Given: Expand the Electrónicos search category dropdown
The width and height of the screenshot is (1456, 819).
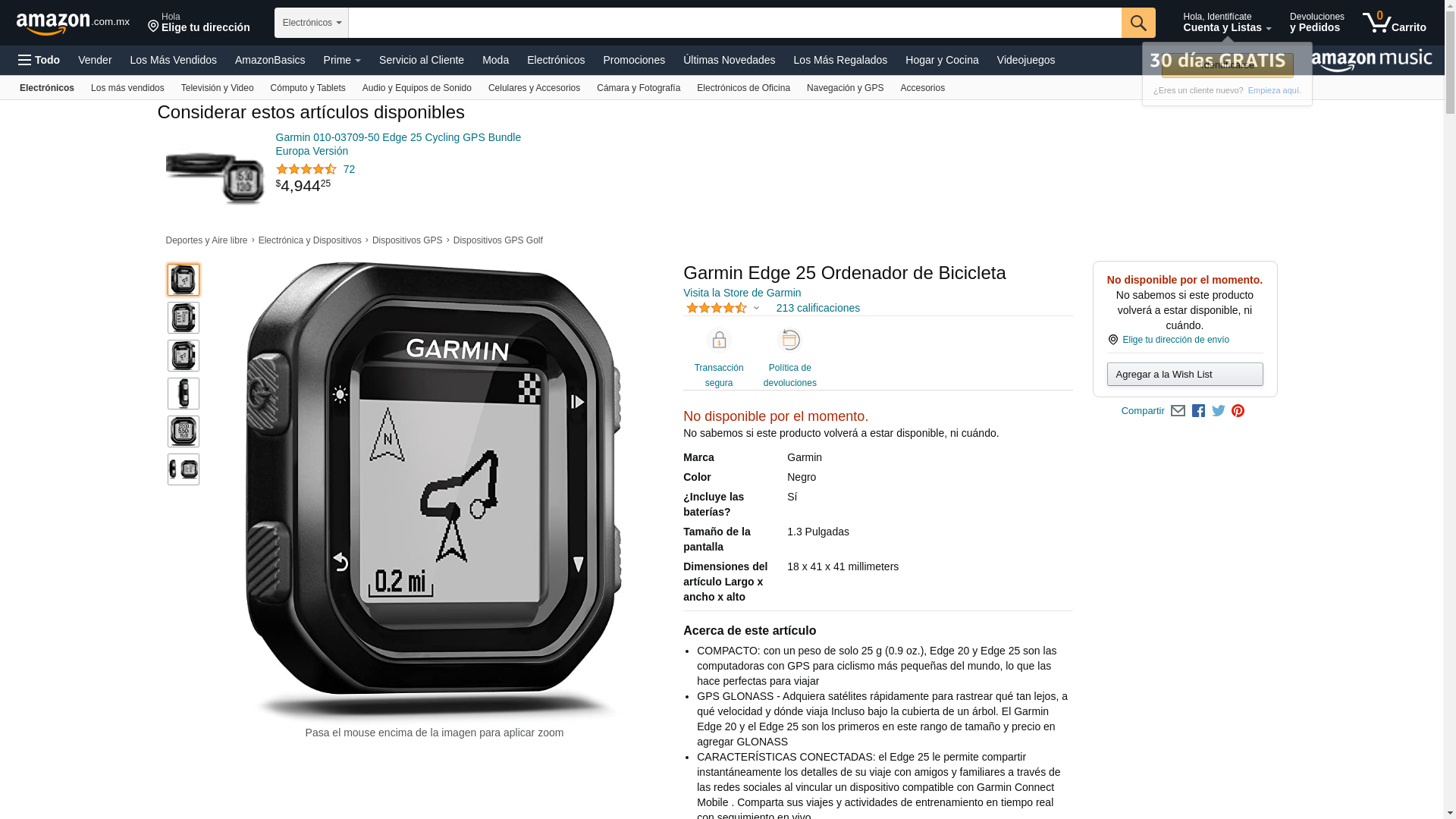Looking at the screenshot, I should (312, 23).
